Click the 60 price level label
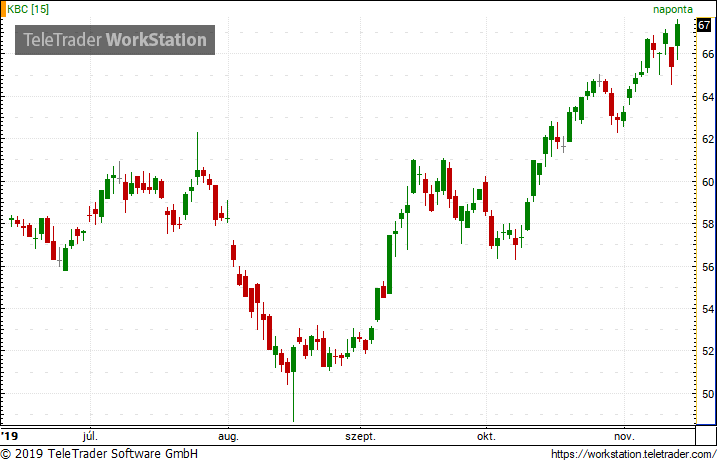This screenshot has height=463, width=717. (708, 181)
